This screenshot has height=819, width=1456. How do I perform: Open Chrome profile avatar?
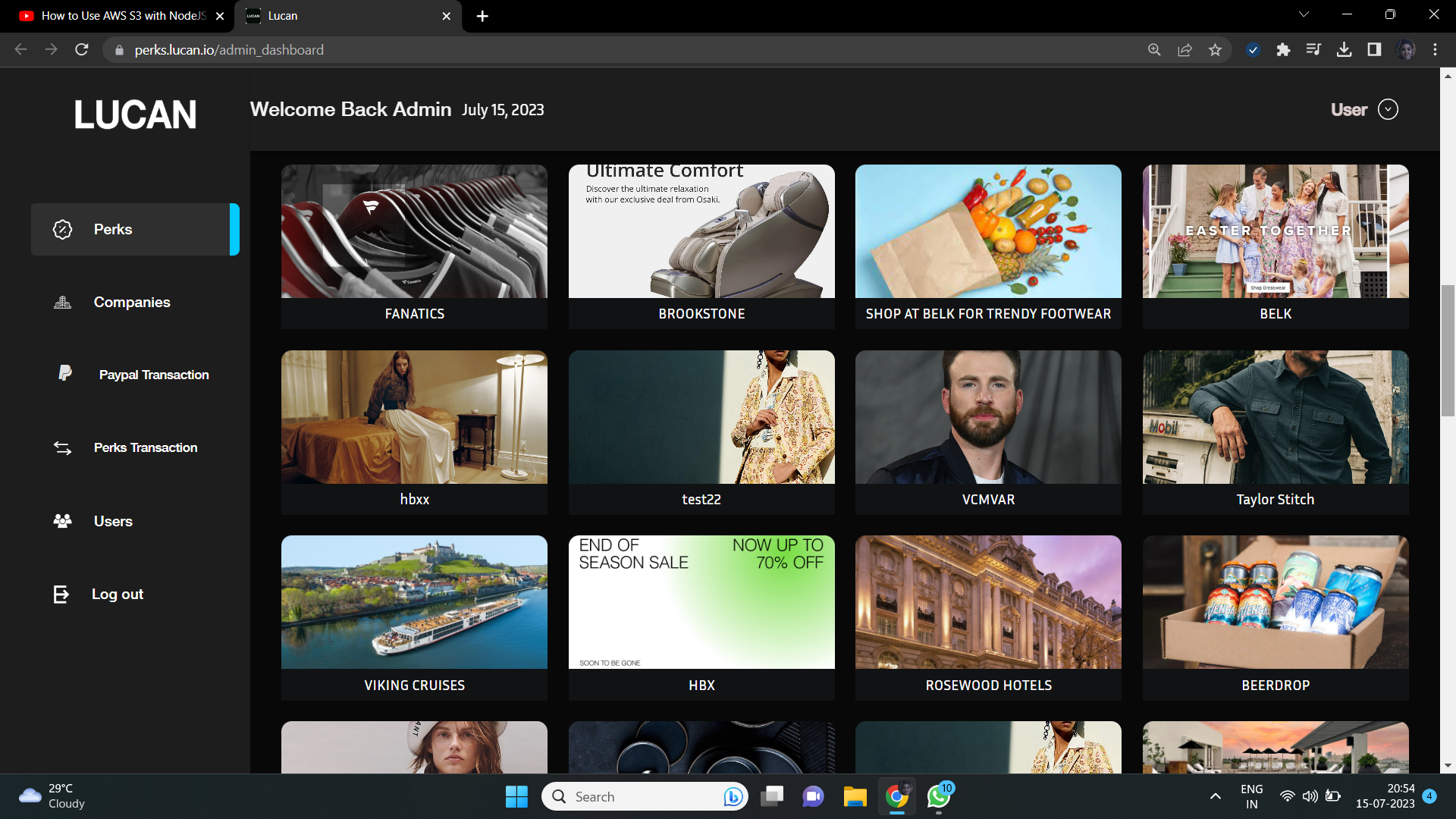pos(1405,49)
